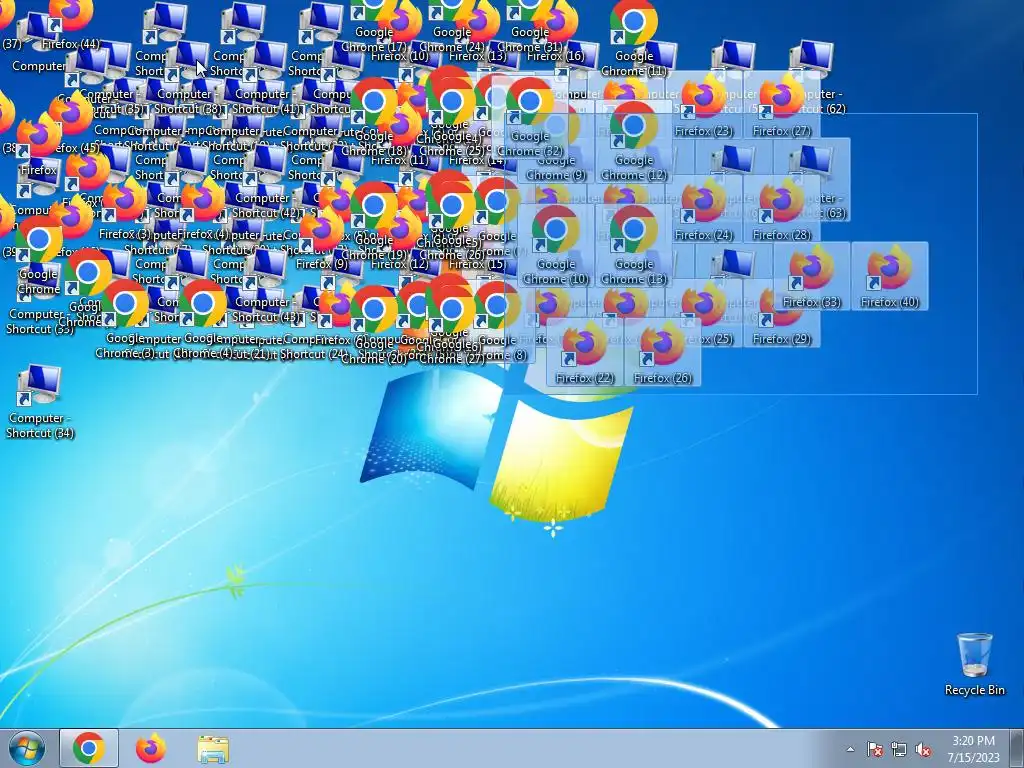Click the Show desktop button at taskbar end
Viewport: 1024px width, 768px height.
tap(1017, 748)
